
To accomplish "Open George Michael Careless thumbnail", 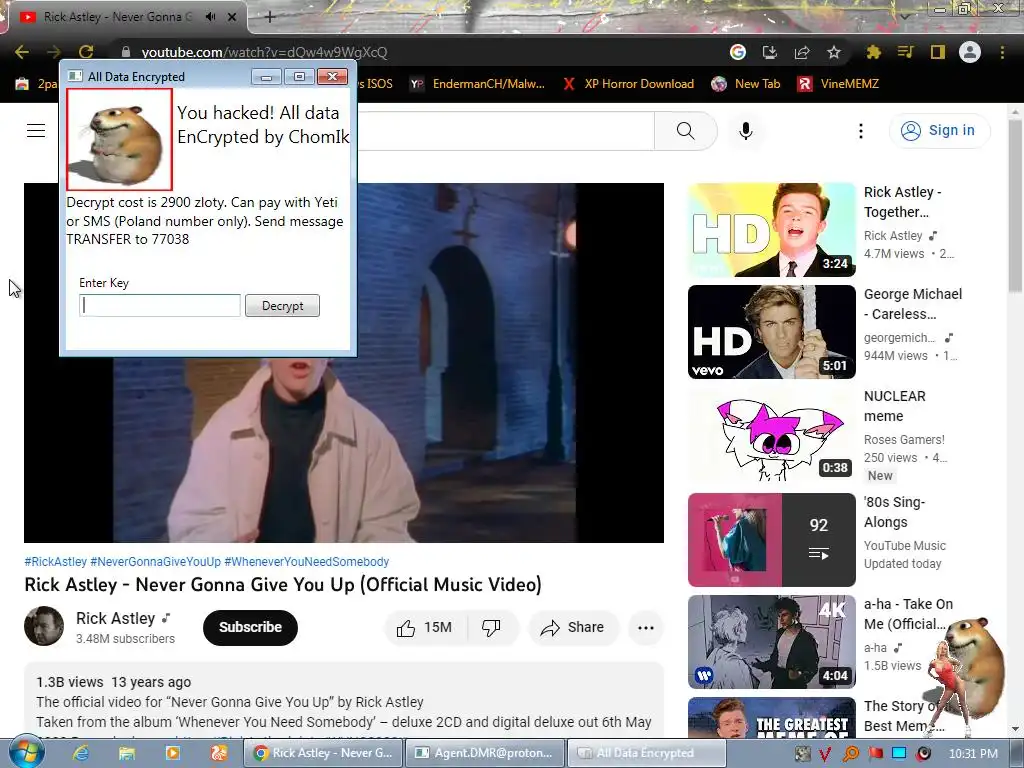I will (x=771, y=332).
